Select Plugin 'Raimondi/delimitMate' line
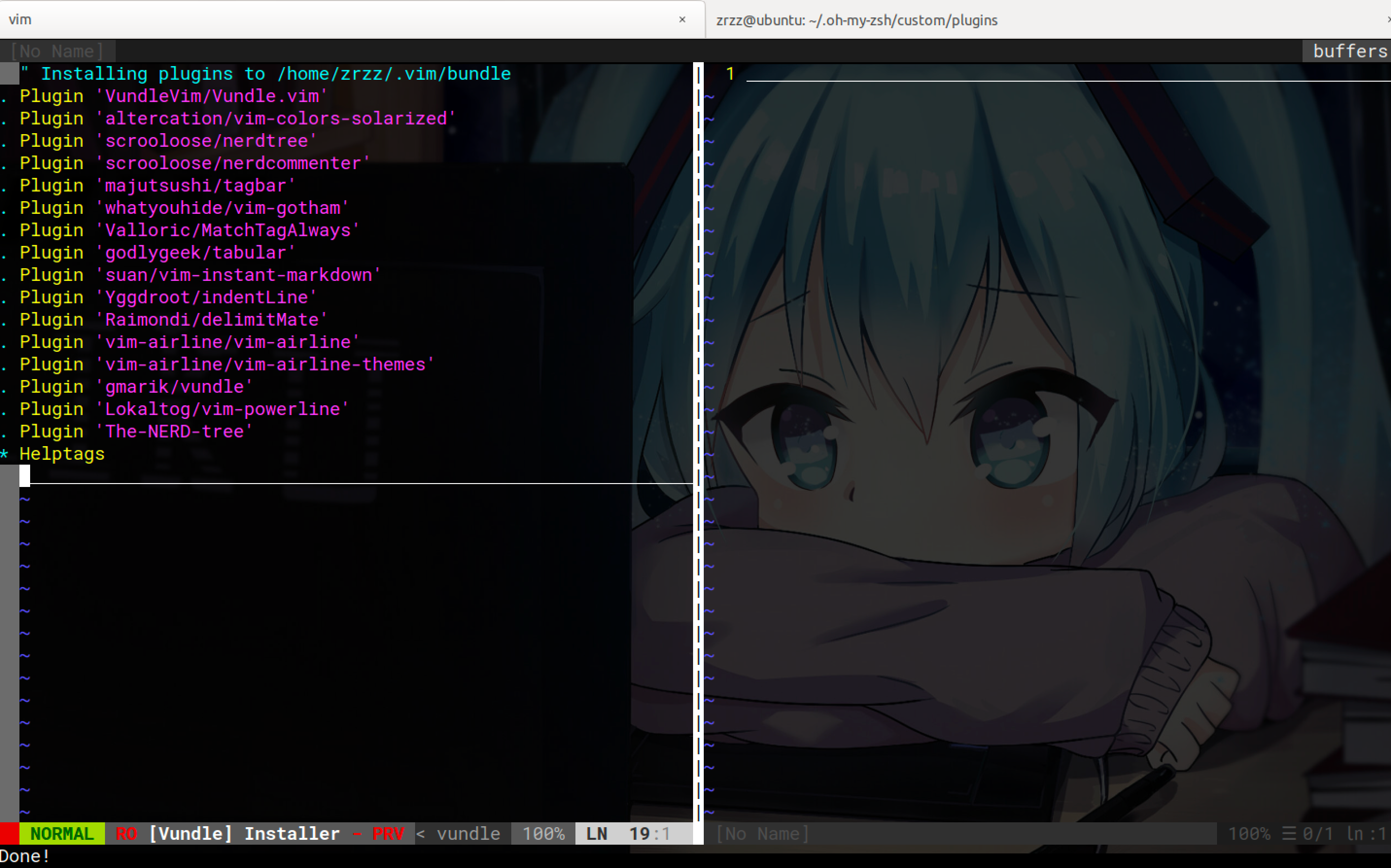Viewport: 1391px width, 868px height. tap(174, 320)
